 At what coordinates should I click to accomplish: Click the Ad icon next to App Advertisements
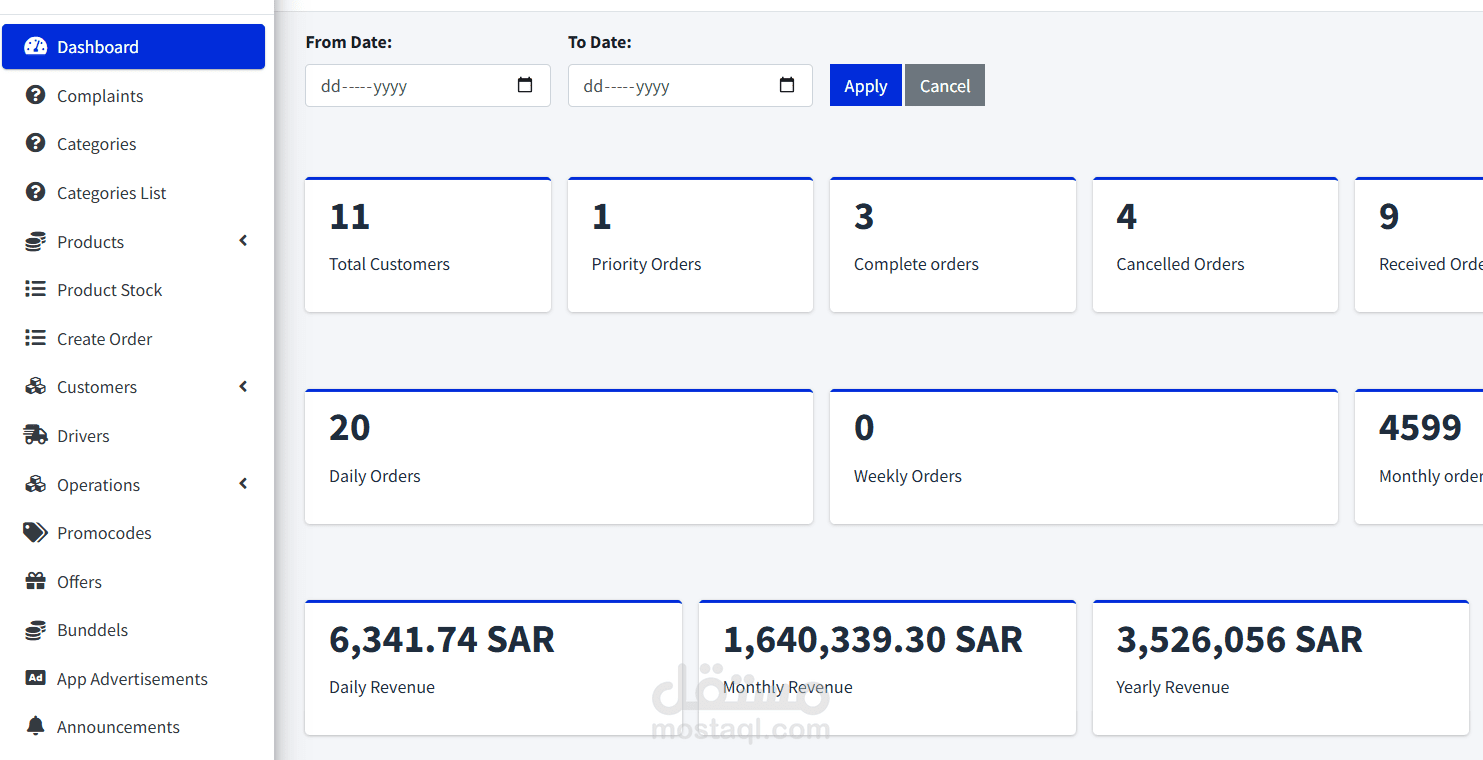coord(36,678)
